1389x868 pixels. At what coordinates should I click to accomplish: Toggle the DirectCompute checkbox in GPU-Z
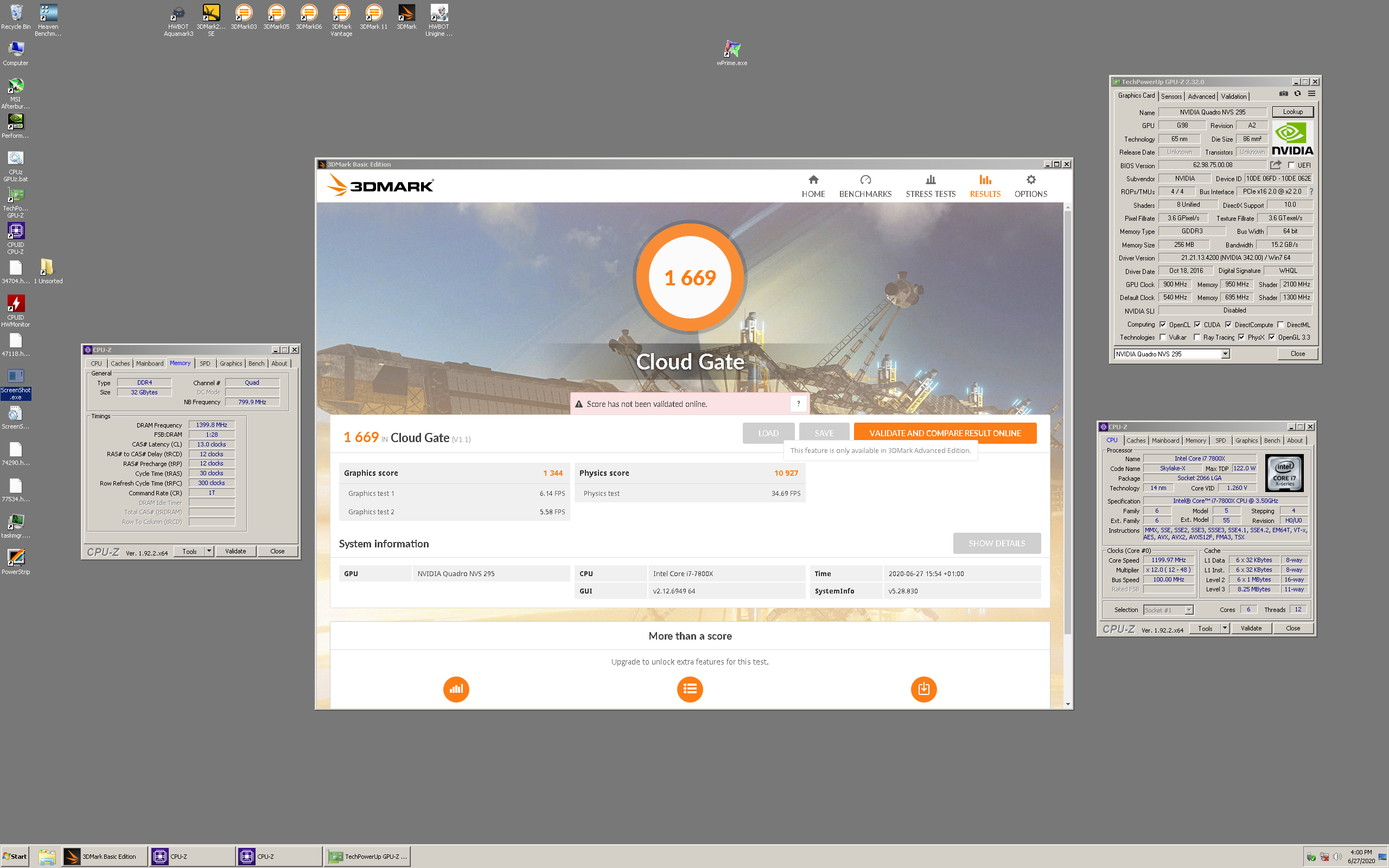(x=1228, y=324)
